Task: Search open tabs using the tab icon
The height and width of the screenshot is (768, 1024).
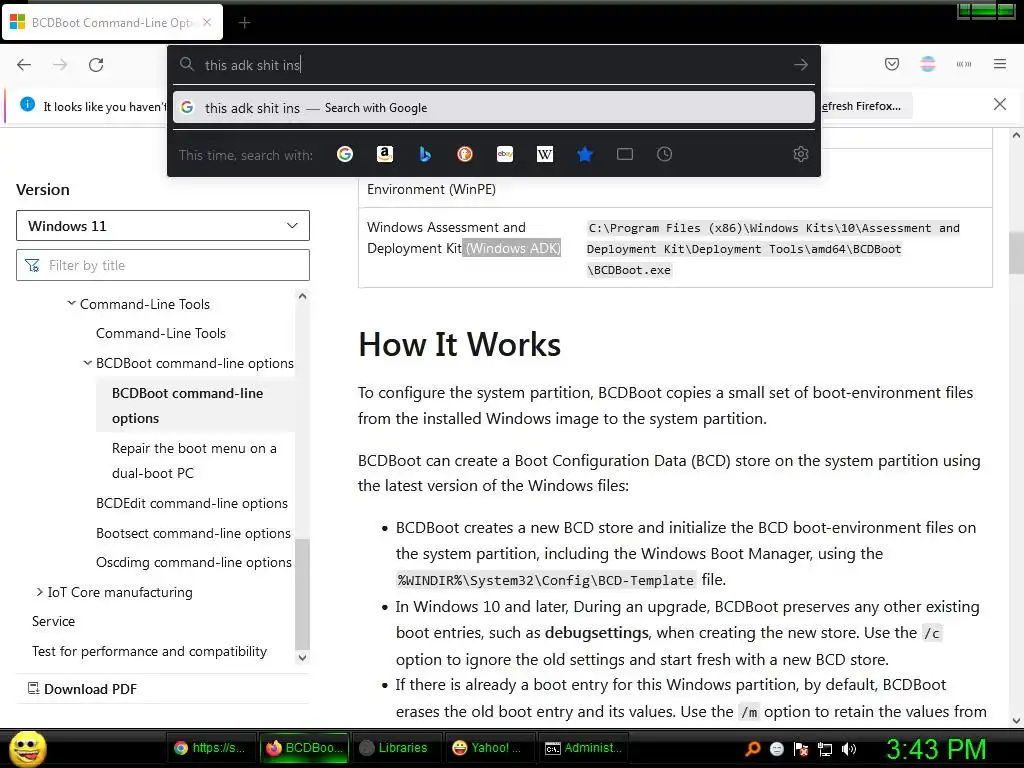Action: click(625, 154)
